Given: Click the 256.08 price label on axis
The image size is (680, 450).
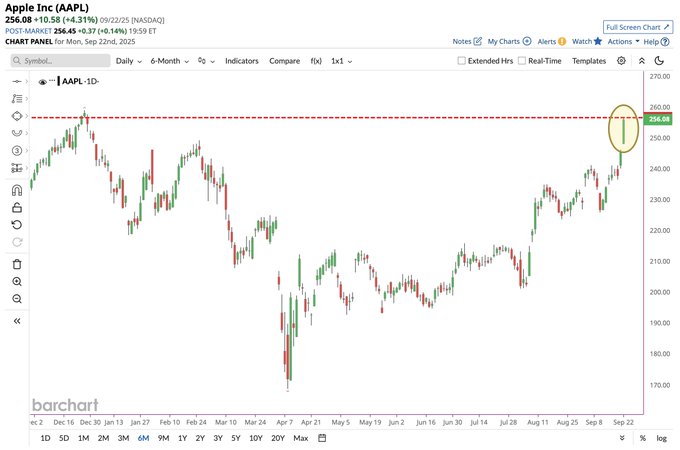Looking at the screenshot, I should (x=658, y=119).
